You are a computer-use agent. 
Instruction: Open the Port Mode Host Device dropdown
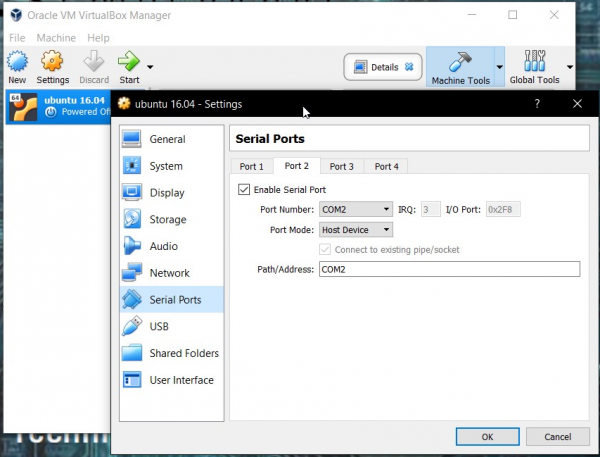click(x=355, y=230)
